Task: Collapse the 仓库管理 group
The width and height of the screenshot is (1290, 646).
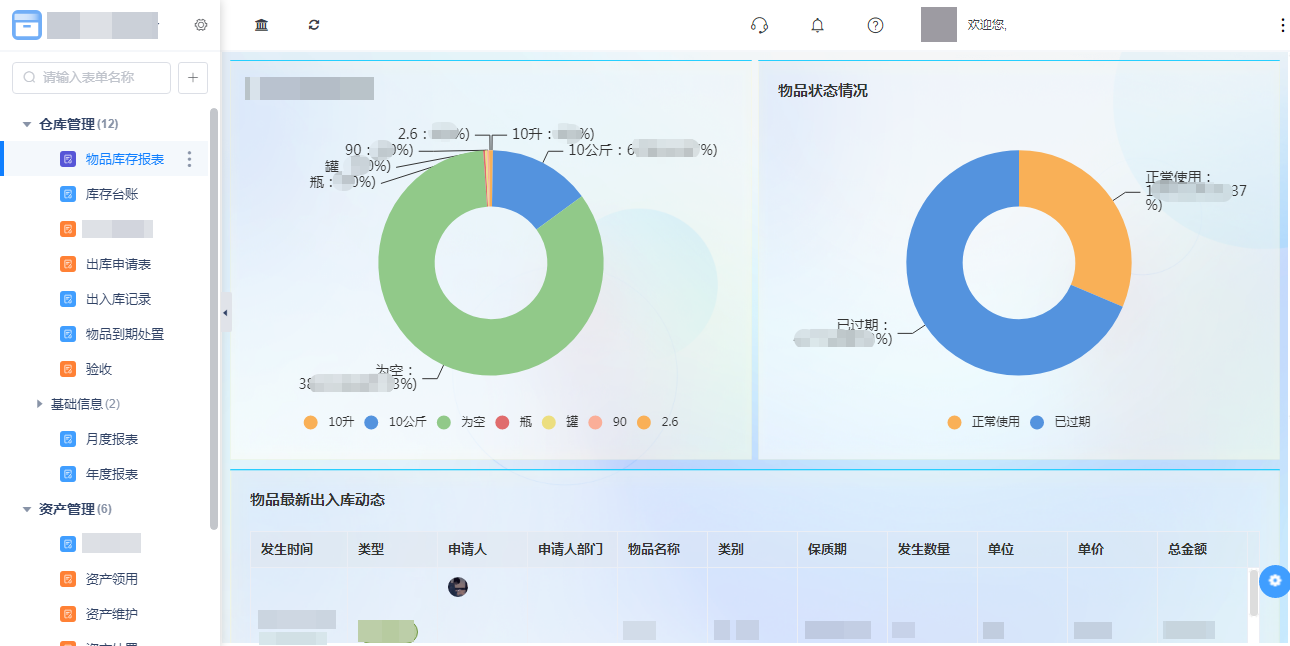Action: pyautogui.click(x=27, y=124)
